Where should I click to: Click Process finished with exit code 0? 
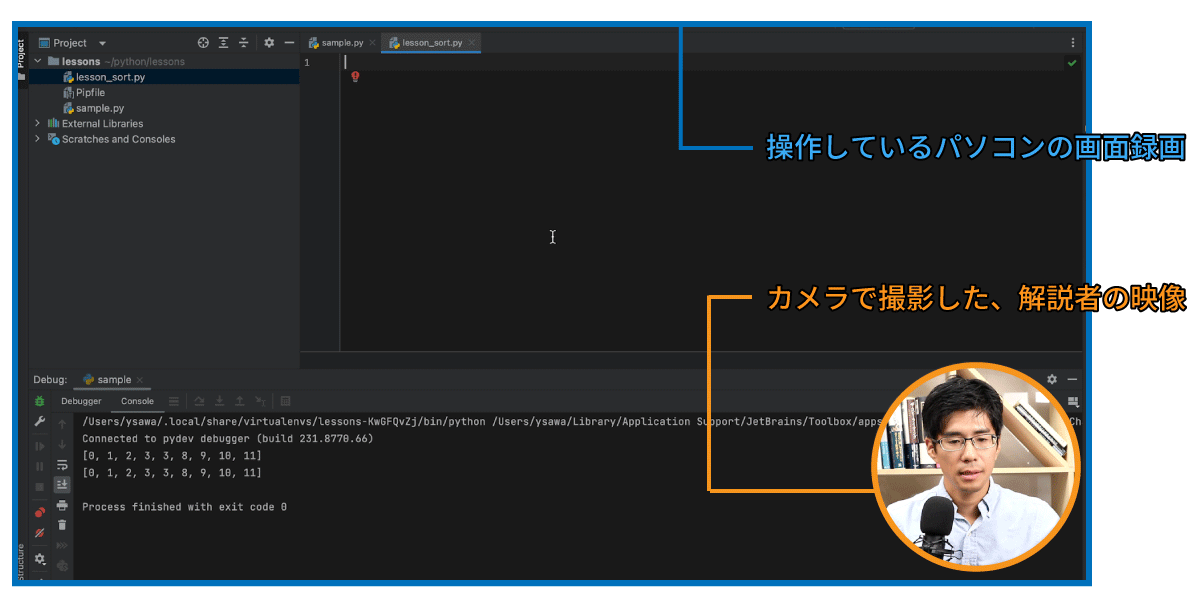tap(184, 507)
